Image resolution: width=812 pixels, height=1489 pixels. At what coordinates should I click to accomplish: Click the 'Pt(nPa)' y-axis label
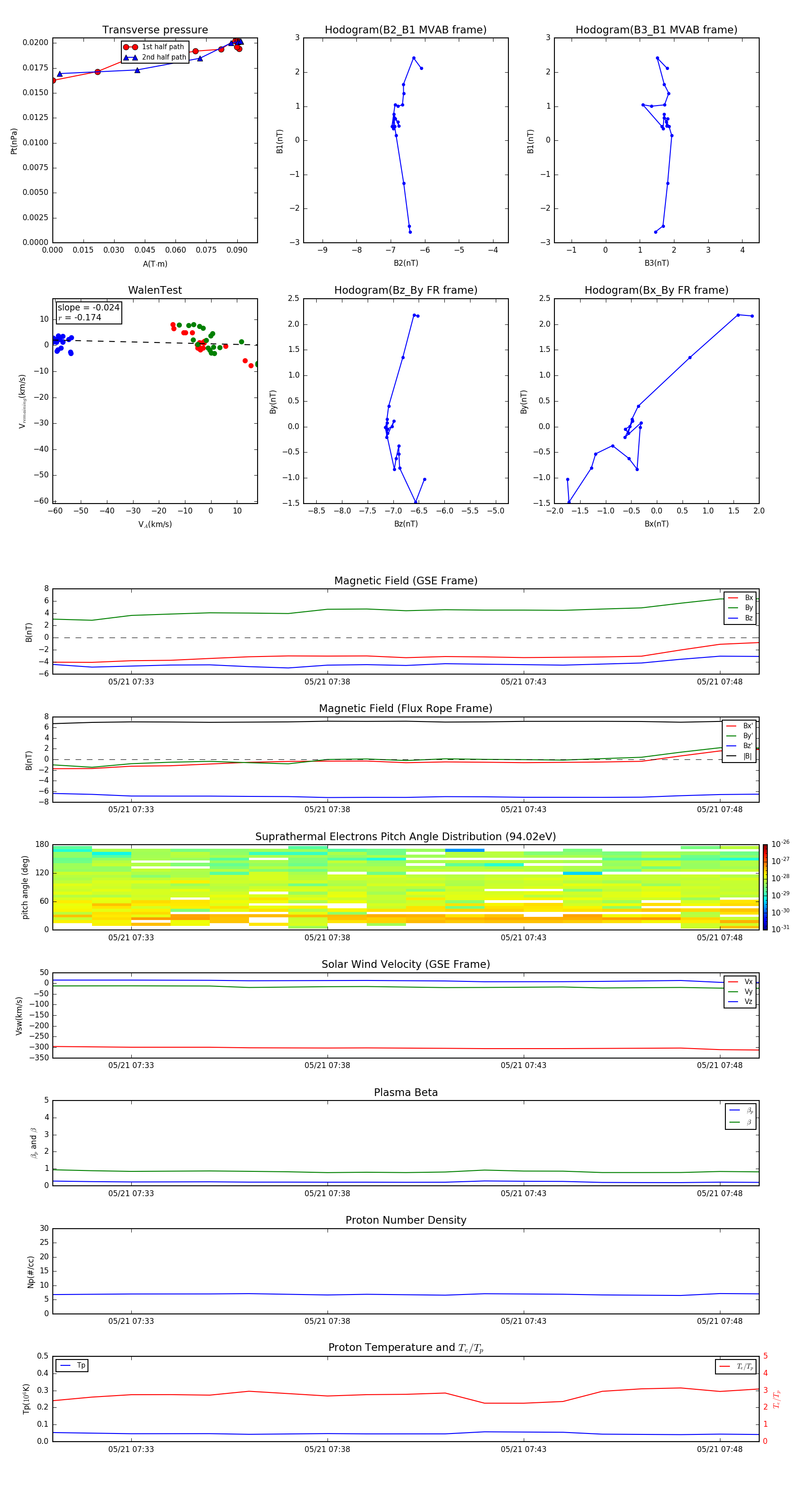[14, 140]
